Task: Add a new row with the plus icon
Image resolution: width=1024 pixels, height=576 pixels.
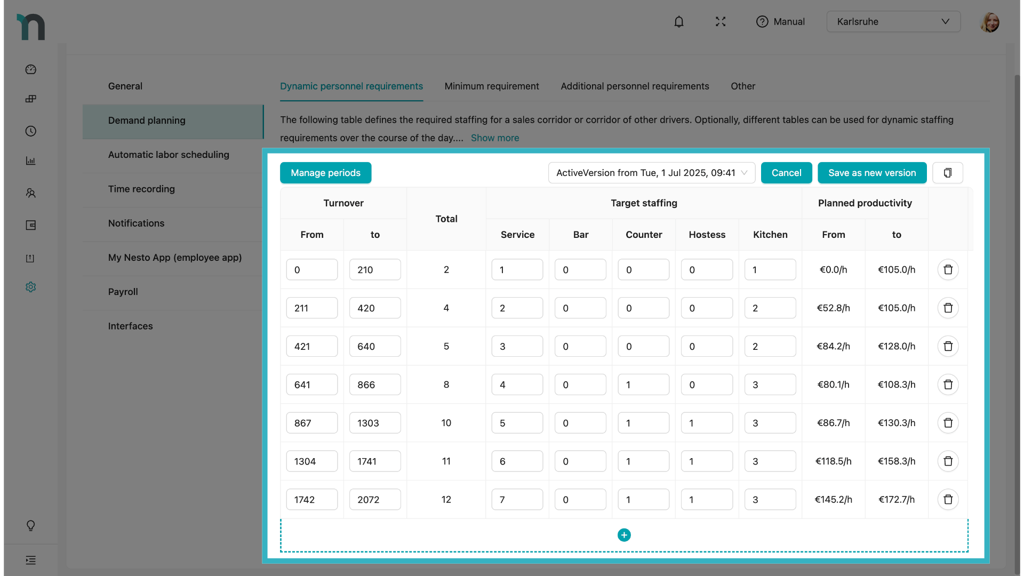Action: tap(624, 535)
